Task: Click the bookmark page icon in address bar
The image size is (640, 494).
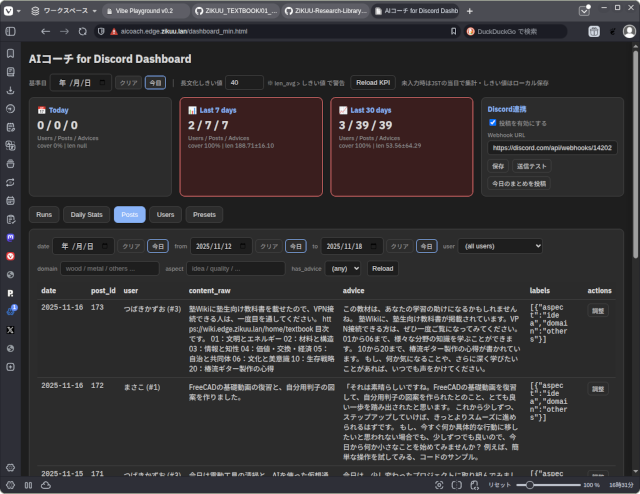Action: (x=452, y=32)
